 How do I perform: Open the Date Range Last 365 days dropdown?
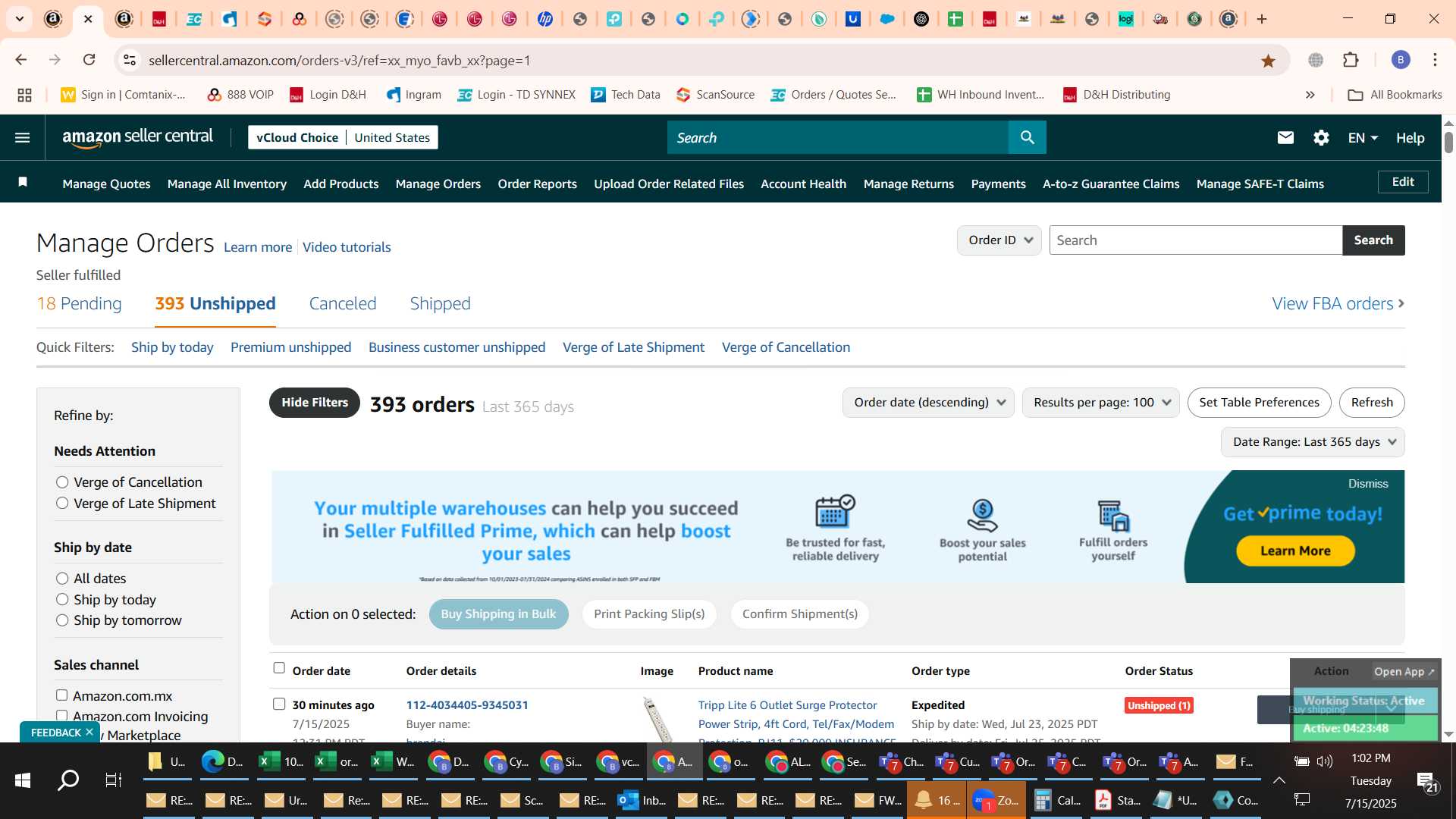point(1313,442)
